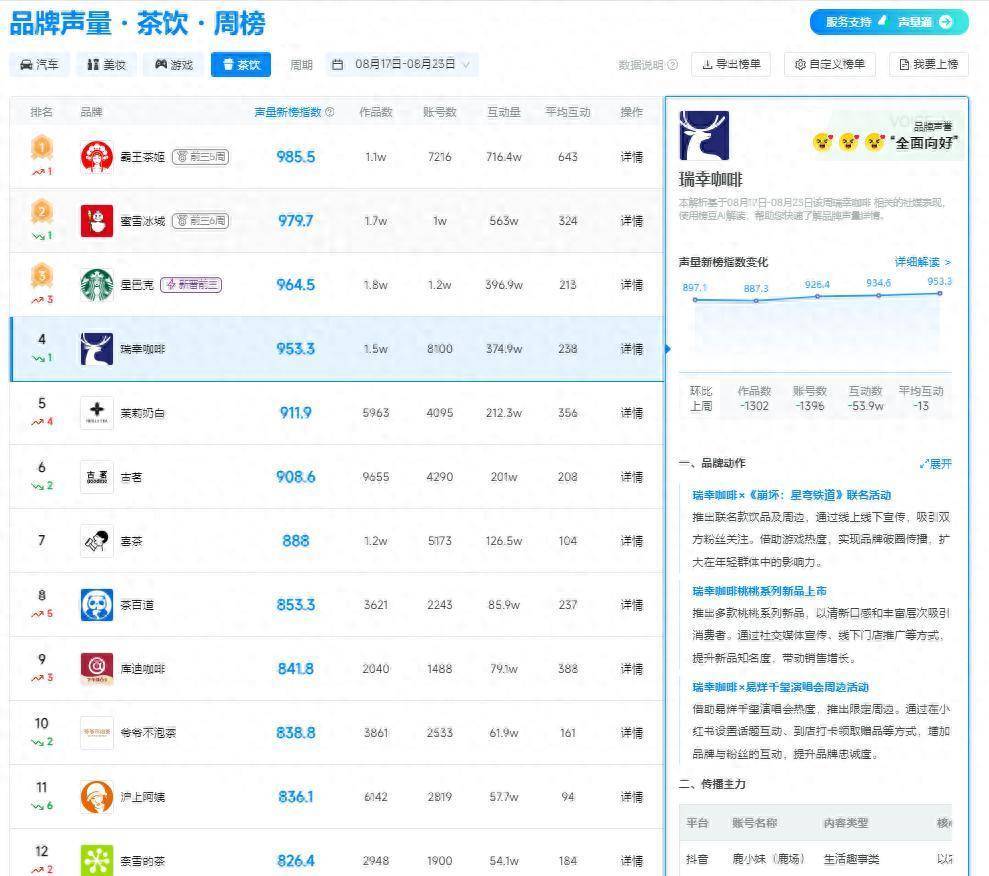Click blue arrow beside selected 瑞幸咖啡 row
The height and width of the screenshot is (876, 989).
click(666, 350)
